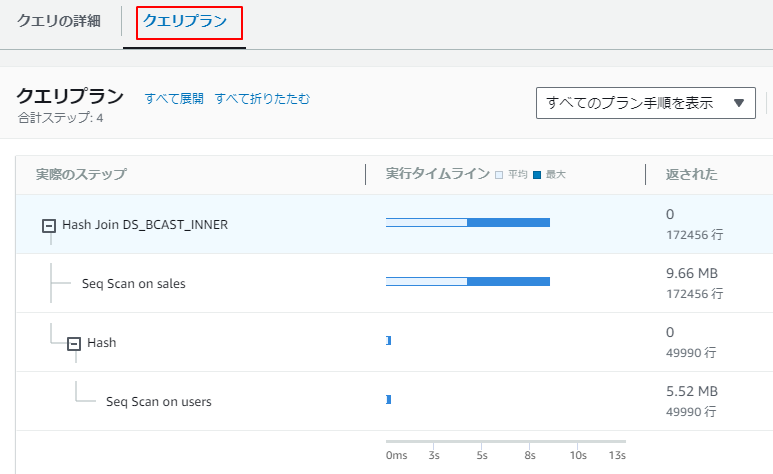773x474 pixels.
Task: Select the クエリプラン tab
Action: point(189,21)
